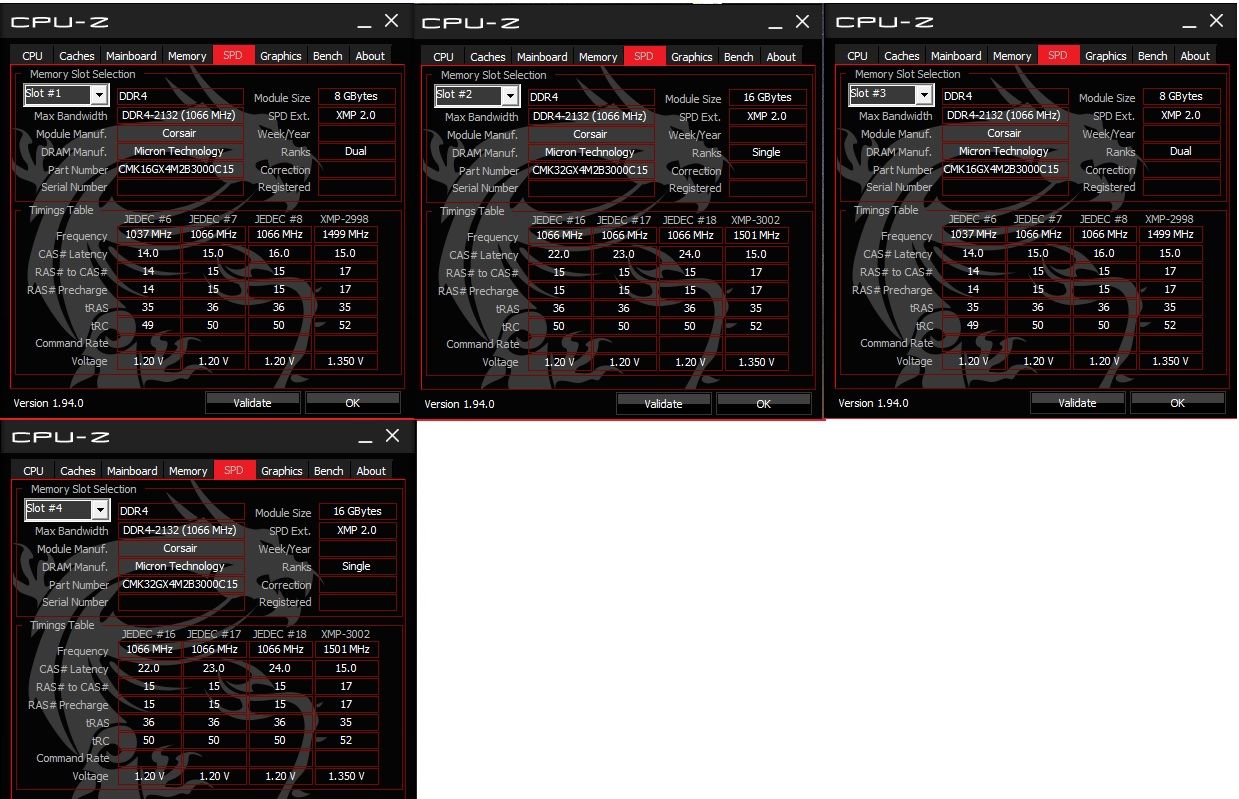Viewport: 1239px width, 799px height.
Task: Minimize the Slot #2 CPU-Z window
Action: pyautogui.click(x=774, y=23)
